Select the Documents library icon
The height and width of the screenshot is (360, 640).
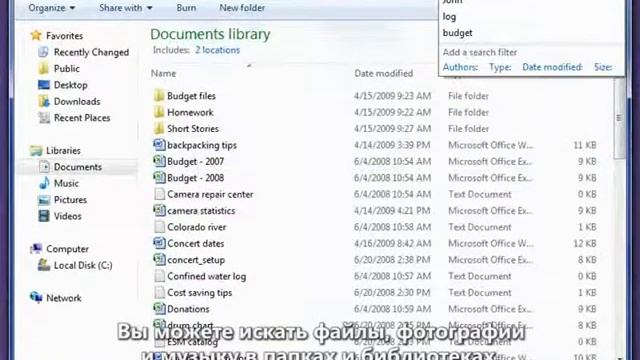[x=44, y=167]
